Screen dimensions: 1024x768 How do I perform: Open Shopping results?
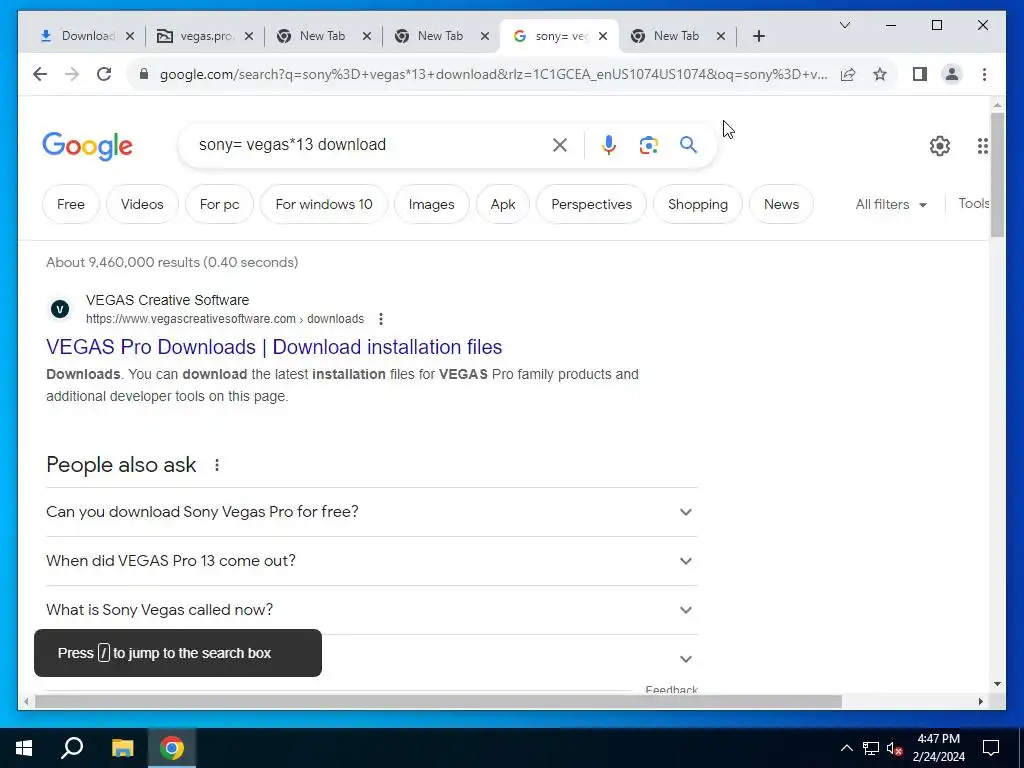697,204
